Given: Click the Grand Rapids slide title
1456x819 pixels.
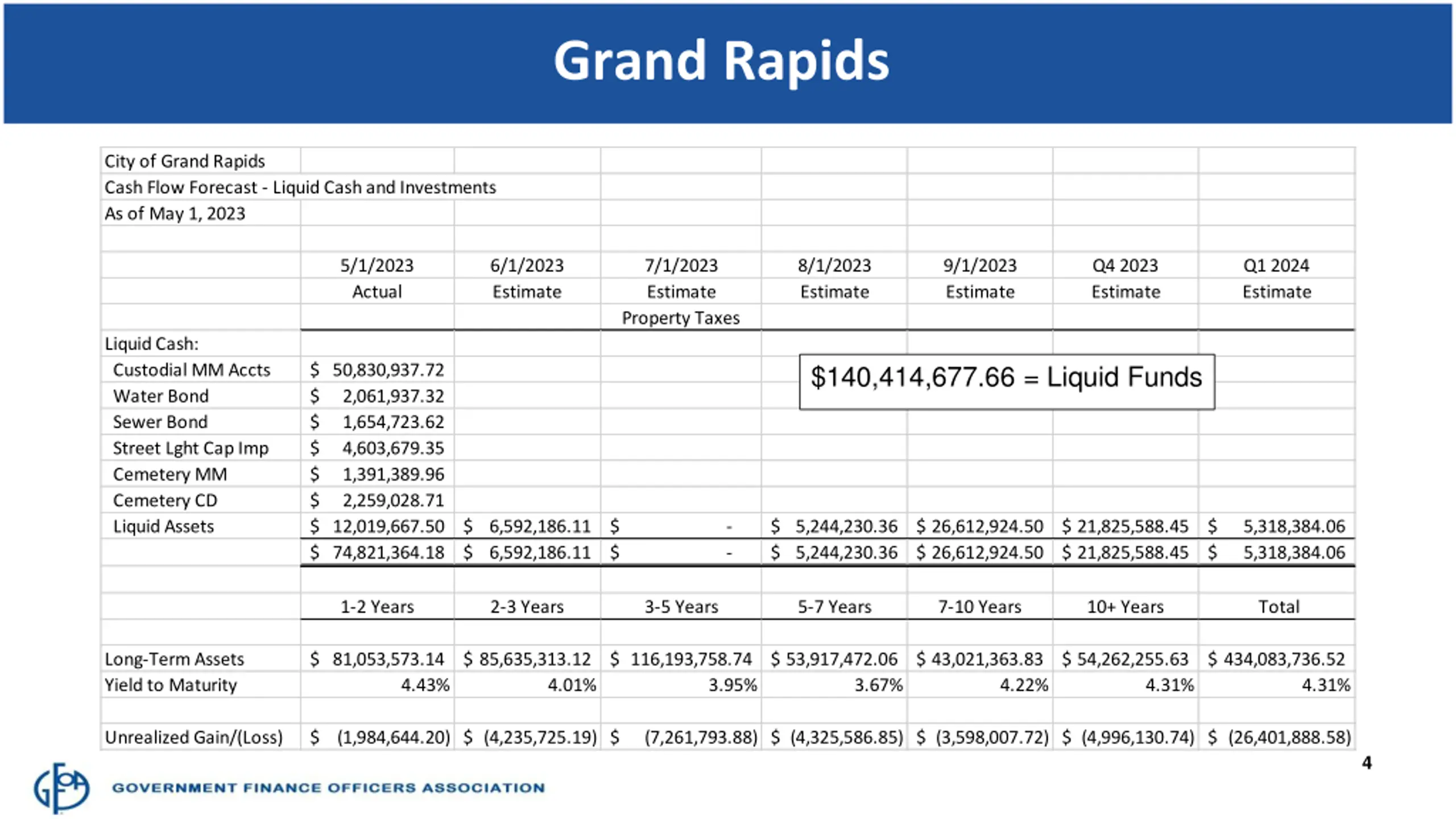Looking at the screenshot, I should coord(721,60).
